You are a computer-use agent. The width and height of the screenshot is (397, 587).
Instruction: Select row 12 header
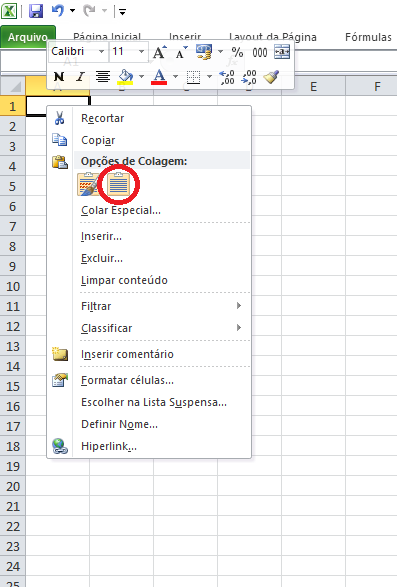coord(13,326)
